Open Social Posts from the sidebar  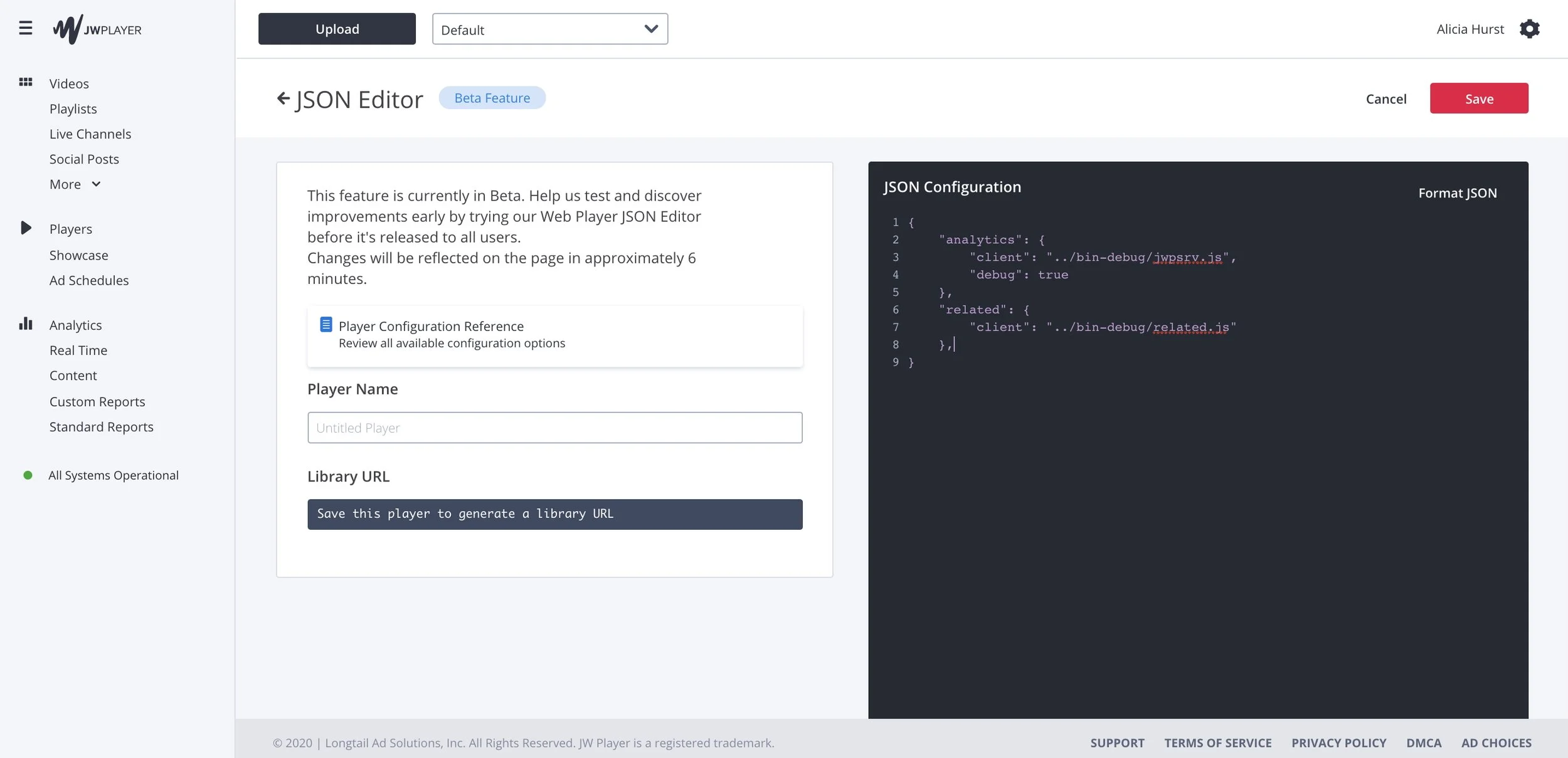pos(84,159)
